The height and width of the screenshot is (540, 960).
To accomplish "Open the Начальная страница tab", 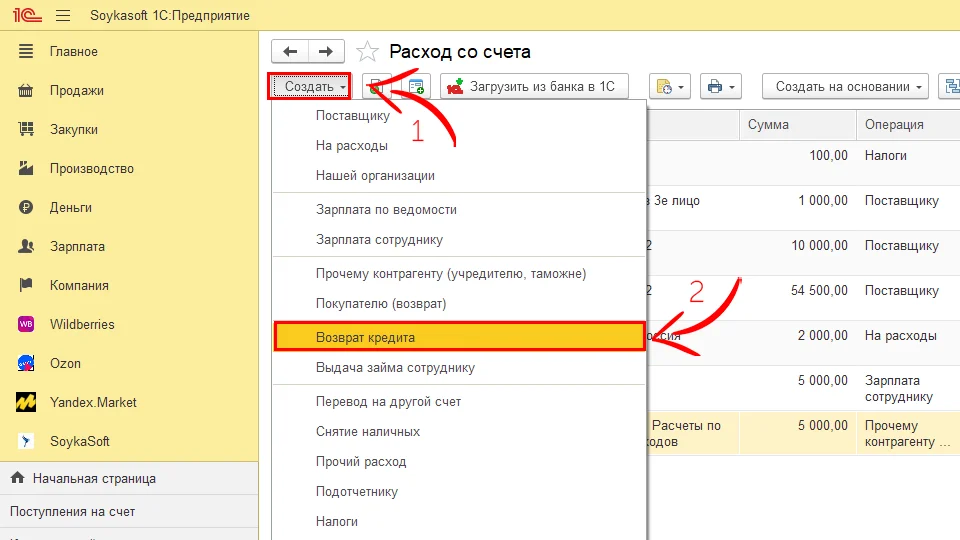I will click(x=93, y=478).
